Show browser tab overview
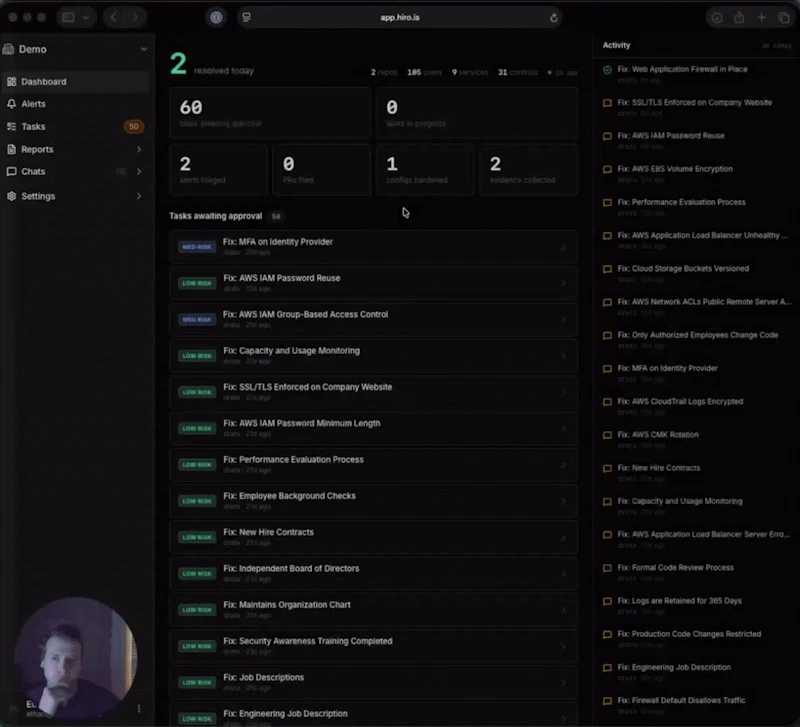The width and height of the screenshot is (800, 727). click(784, 18)
